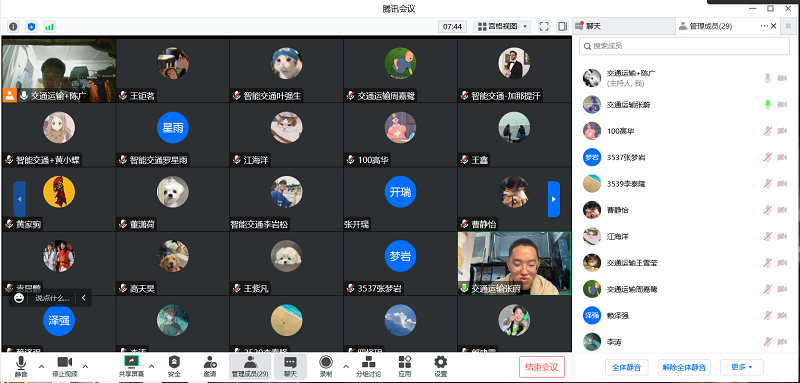Select 交通运输张蔚 video tile
Image resolution: width=800 pixels, height=383 pixels.
[514, 263]
